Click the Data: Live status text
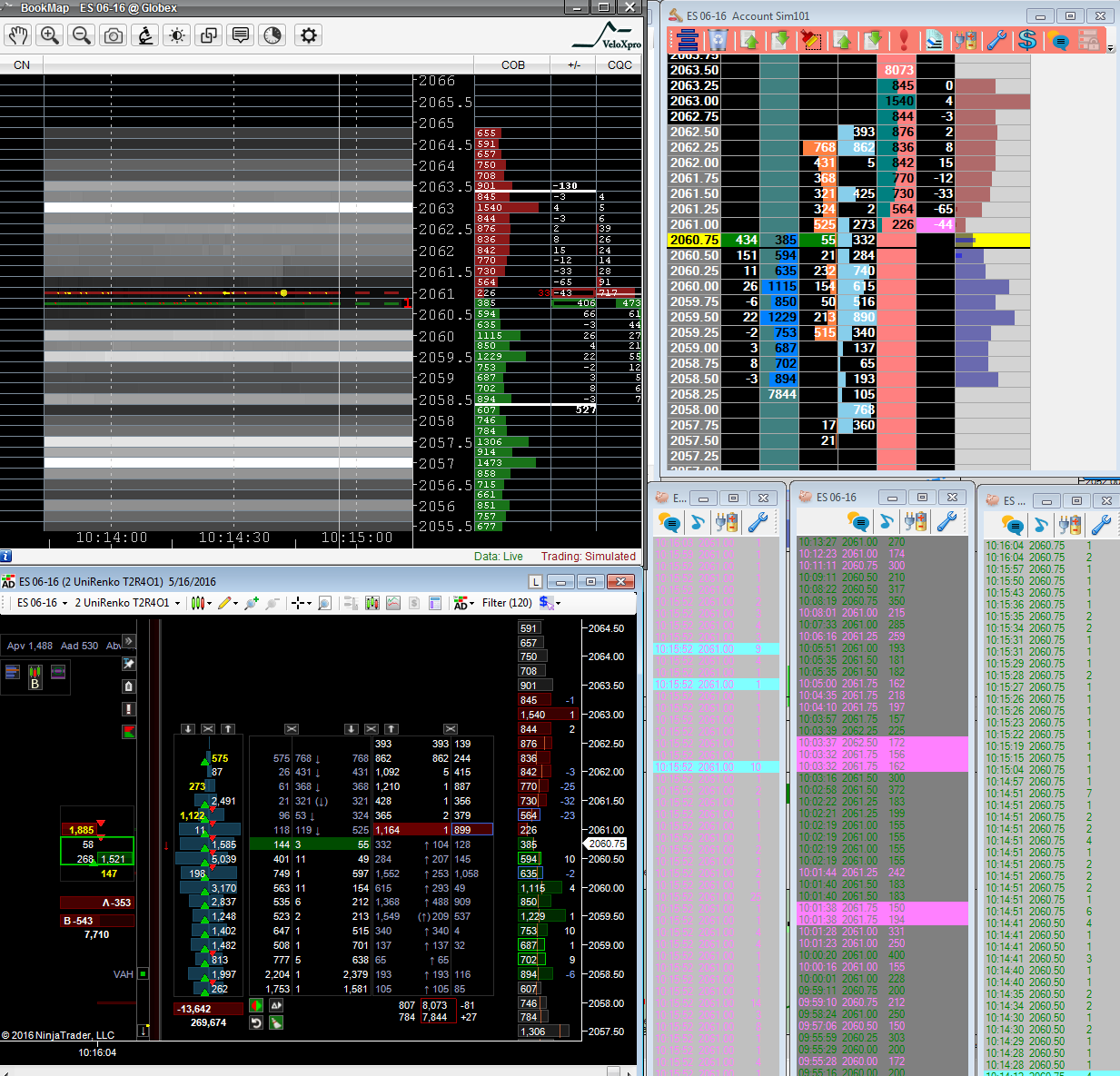Viewport: 1120px width, 1076px height. tap(499, 557)
